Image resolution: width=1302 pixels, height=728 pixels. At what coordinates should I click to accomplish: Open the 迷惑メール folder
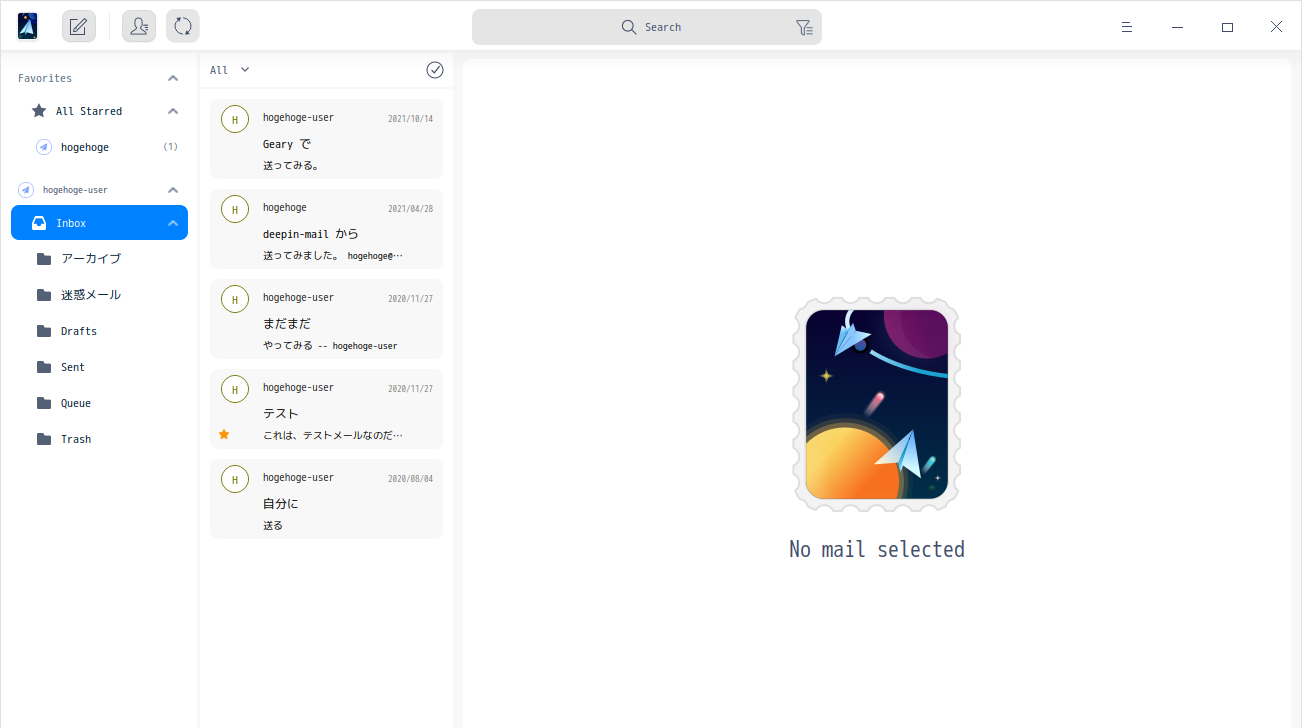click(x=99, y=295)
